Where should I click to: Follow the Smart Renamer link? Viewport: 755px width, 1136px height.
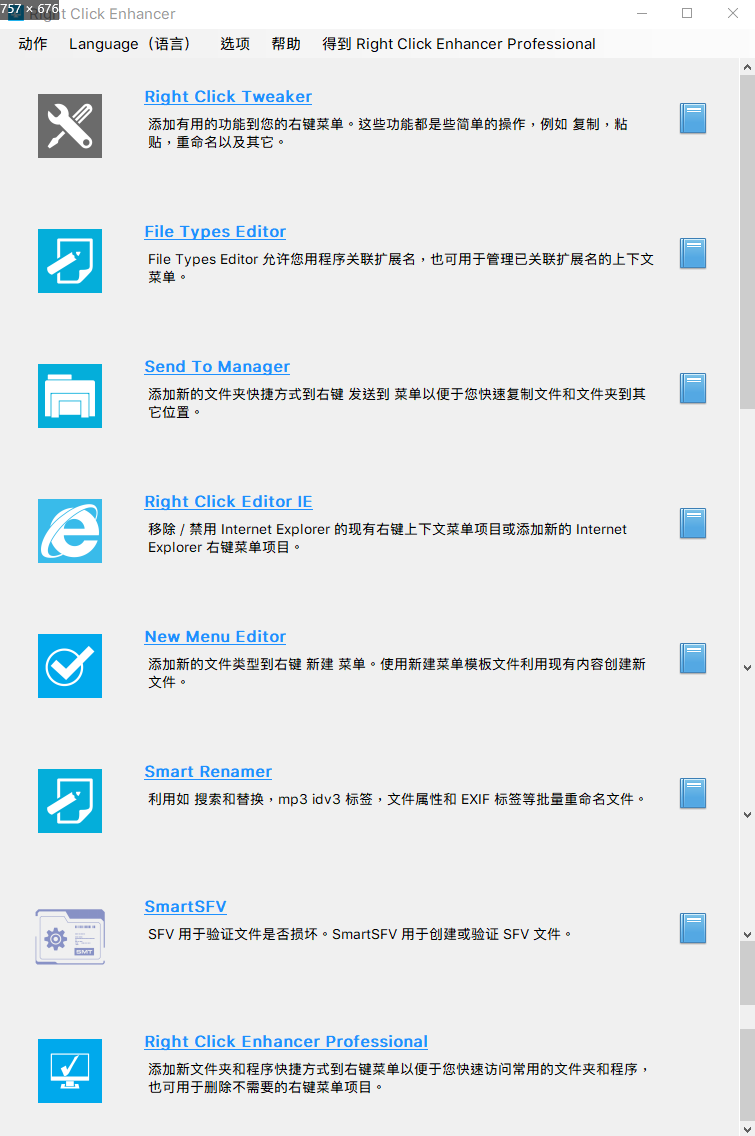coord(208,772)
